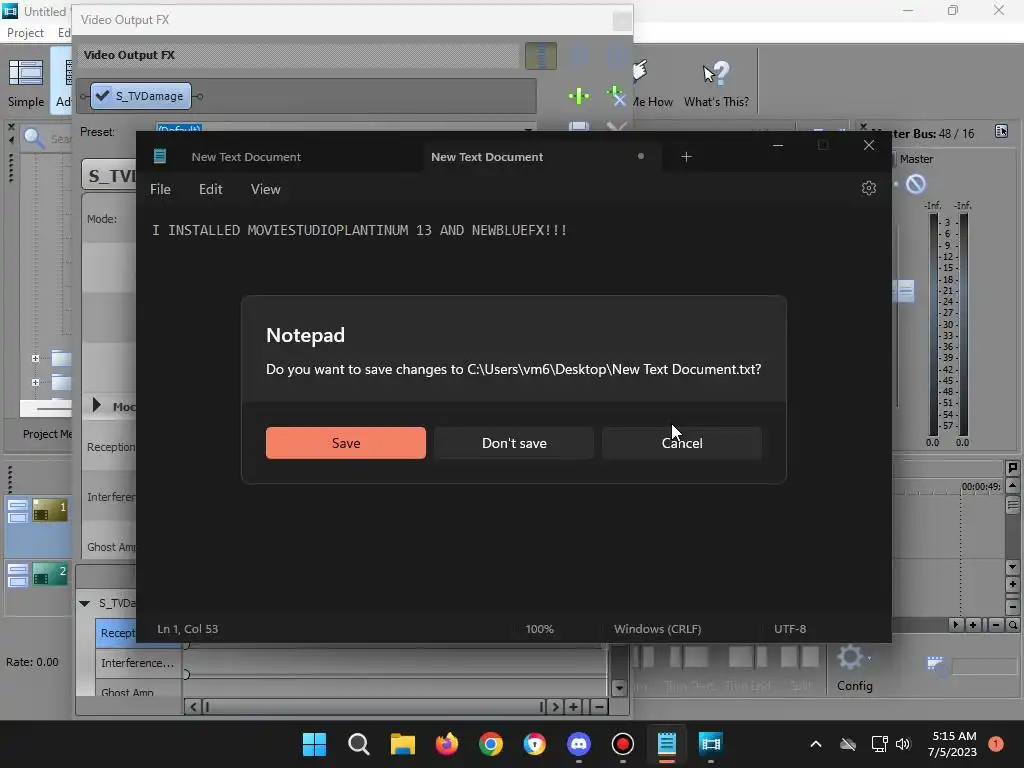Click the timeline zoom magnifier icon
The height and width of the screenshot is (768, 1024).
1012,625
